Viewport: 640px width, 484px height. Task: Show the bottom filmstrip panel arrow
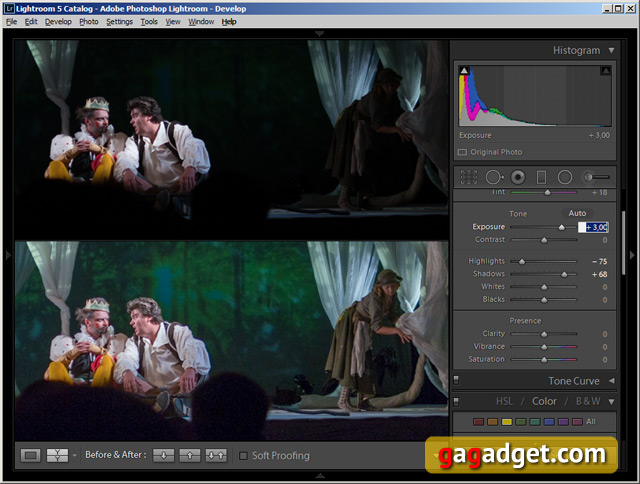(320, 475)
